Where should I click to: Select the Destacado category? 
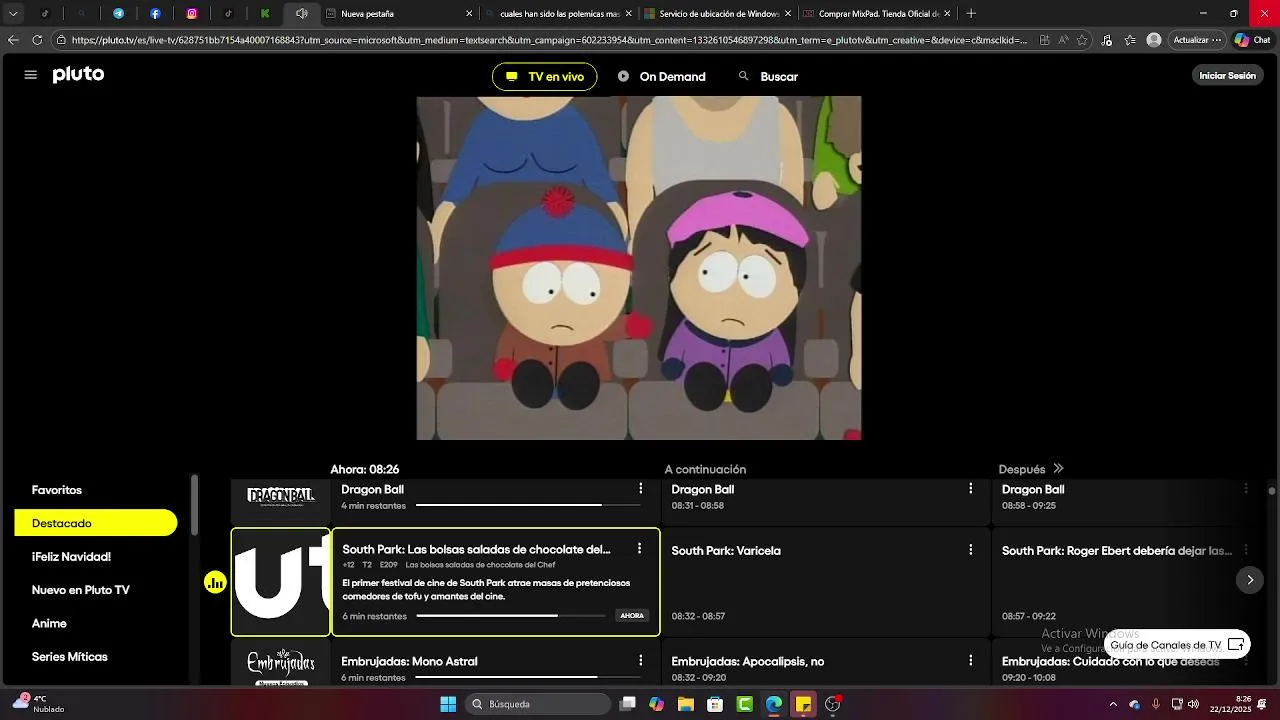[96, 523]
